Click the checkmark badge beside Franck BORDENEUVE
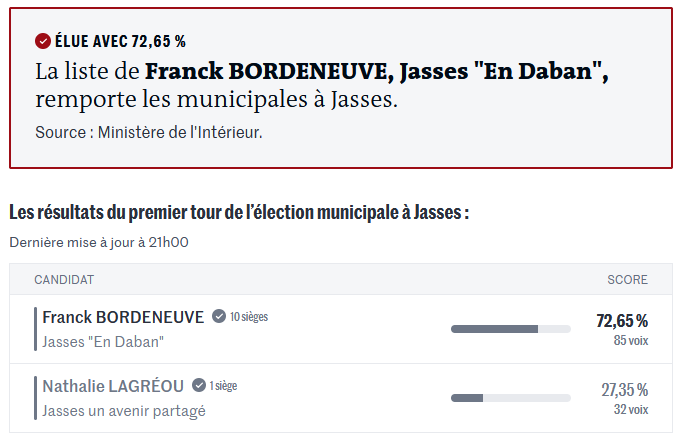The image size is (682, 439). (x=218, y=317)
